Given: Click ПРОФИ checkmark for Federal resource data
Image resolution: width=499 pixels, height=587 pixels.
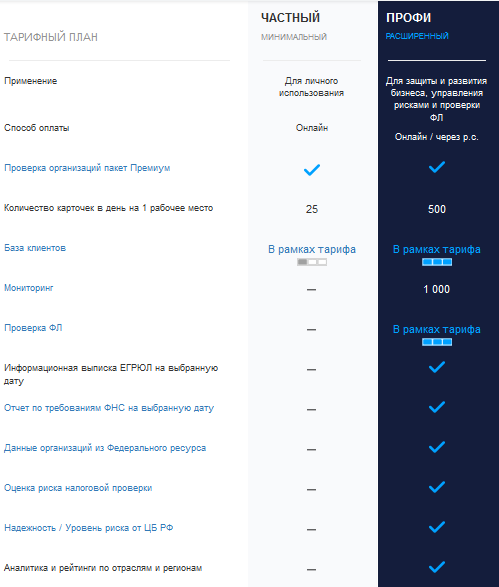Looking at the screenshot, I should click(437, 447).
